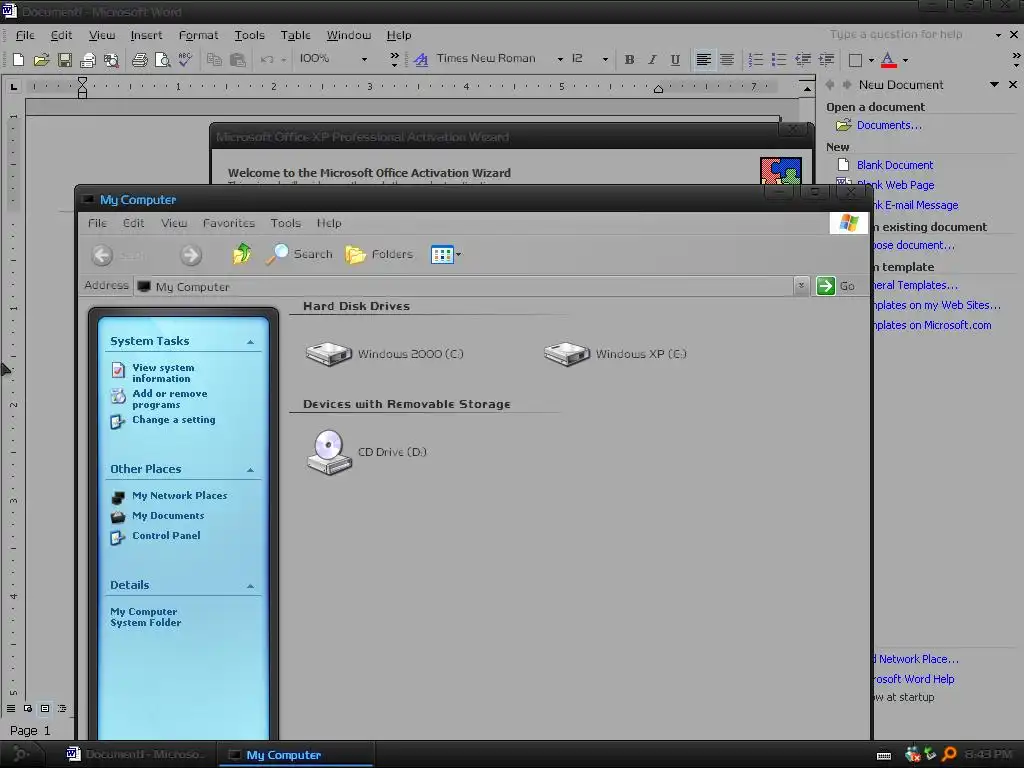Open the font size 12 dropdown
The height and width of the screenshot is (768, 1024).
click(605, 59)
